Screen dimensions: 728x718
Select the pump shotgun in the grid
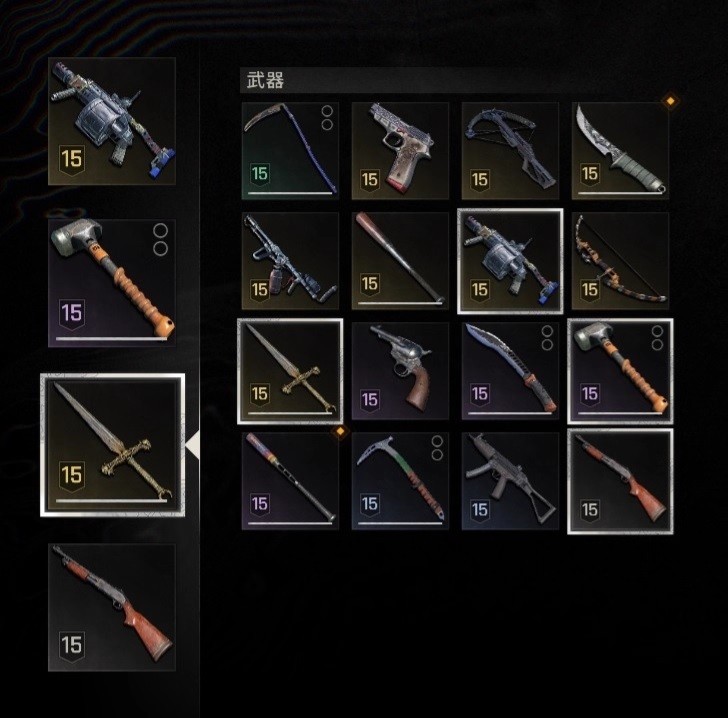(620, 481)
